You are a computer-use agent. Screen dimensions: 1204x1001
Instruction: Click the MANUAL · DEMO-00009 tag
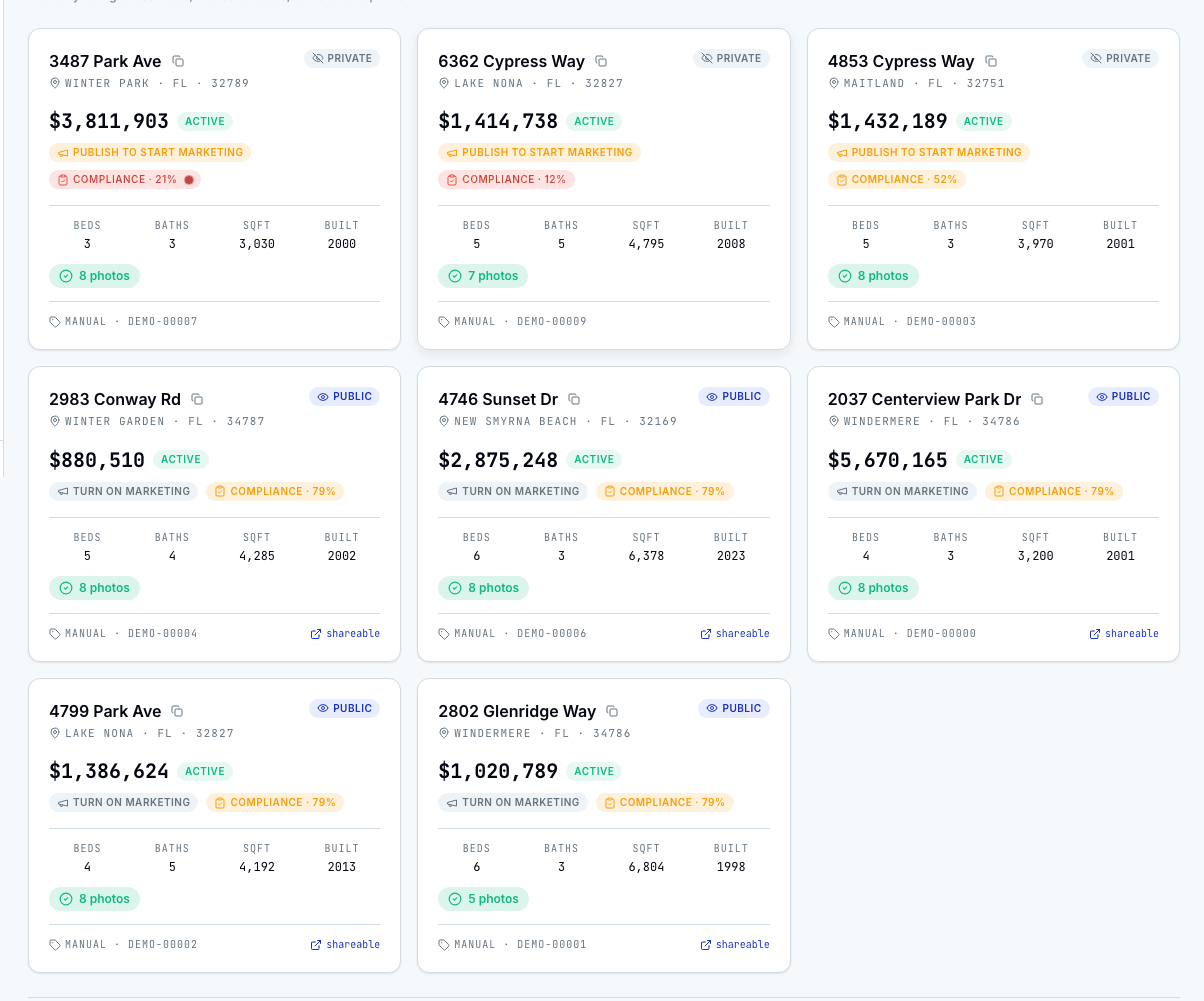[x=512, y=322]
